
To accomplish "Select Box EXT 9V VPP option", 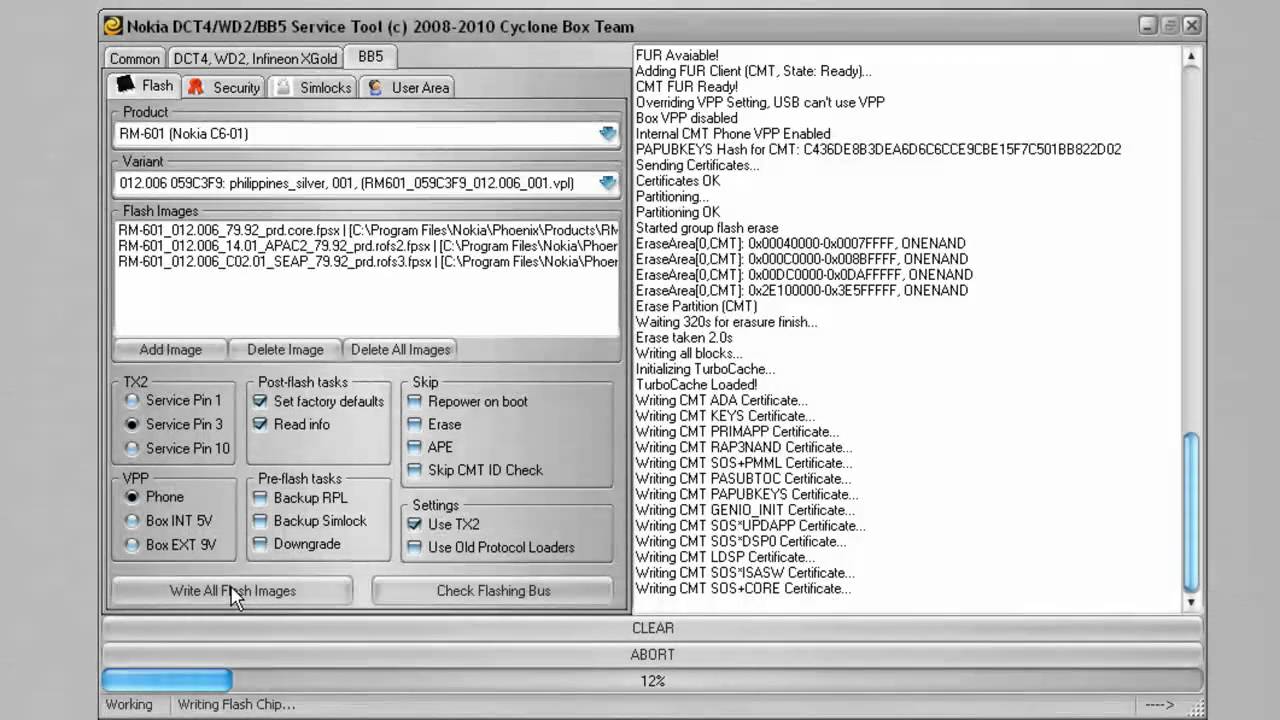I will [x=132, y=544].
